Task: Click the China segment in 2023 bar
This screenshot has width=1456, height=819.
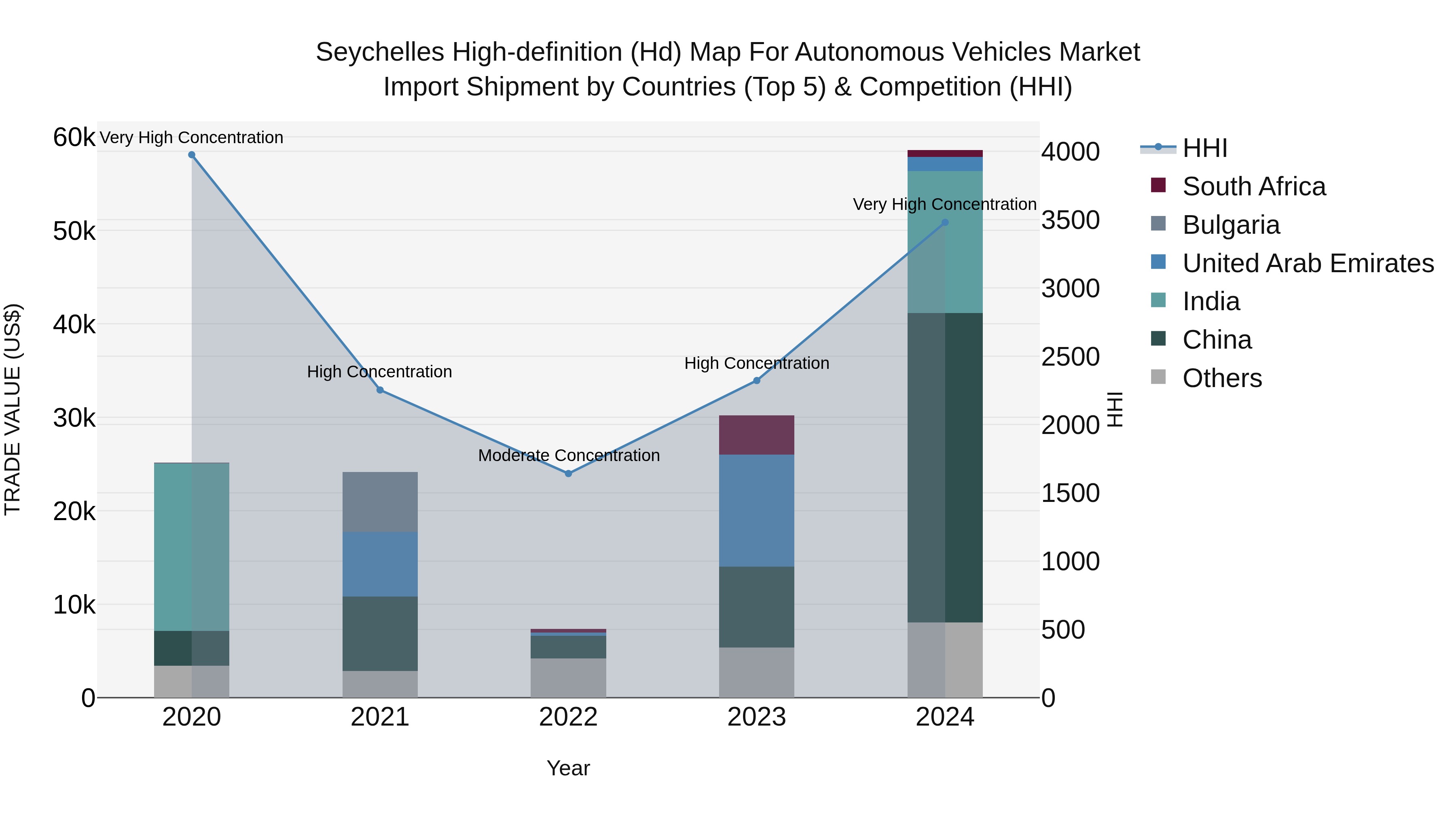Action: [757, 607]
